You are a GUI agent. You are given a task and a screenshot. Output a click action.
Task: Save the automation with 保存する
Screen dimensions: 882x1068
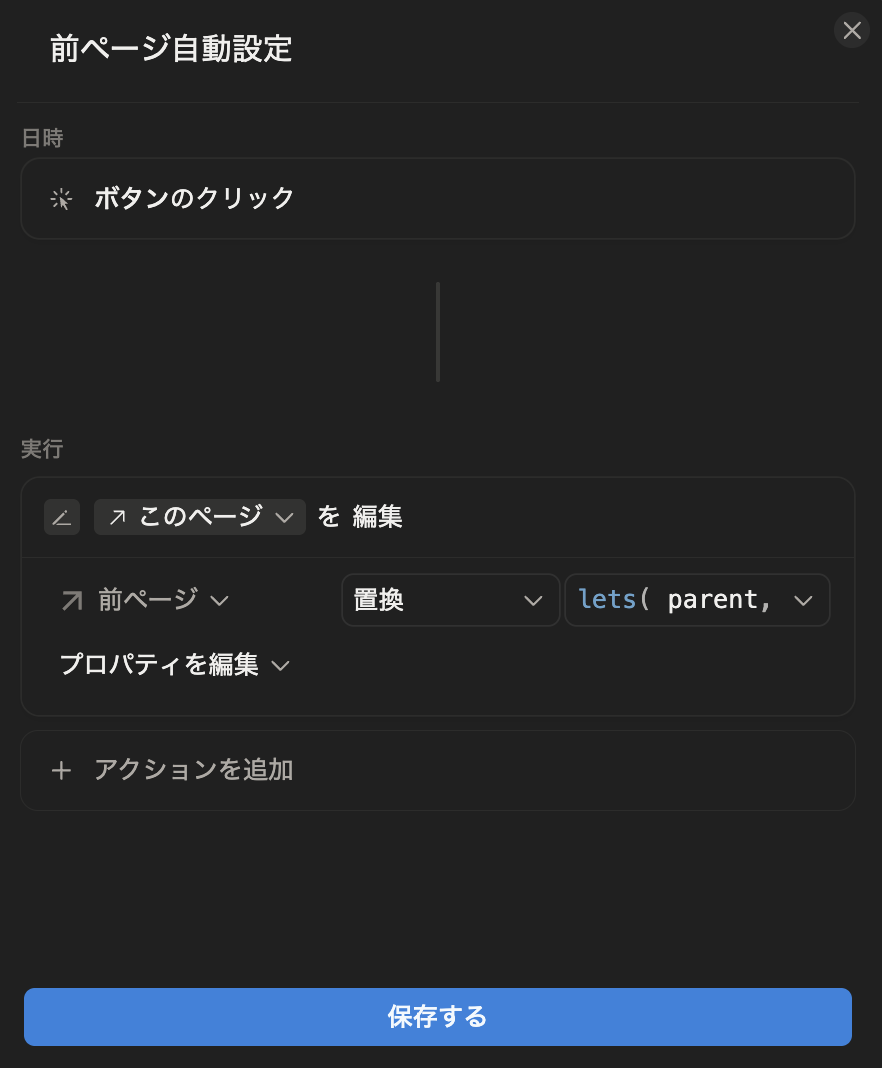pos(438,1017)
